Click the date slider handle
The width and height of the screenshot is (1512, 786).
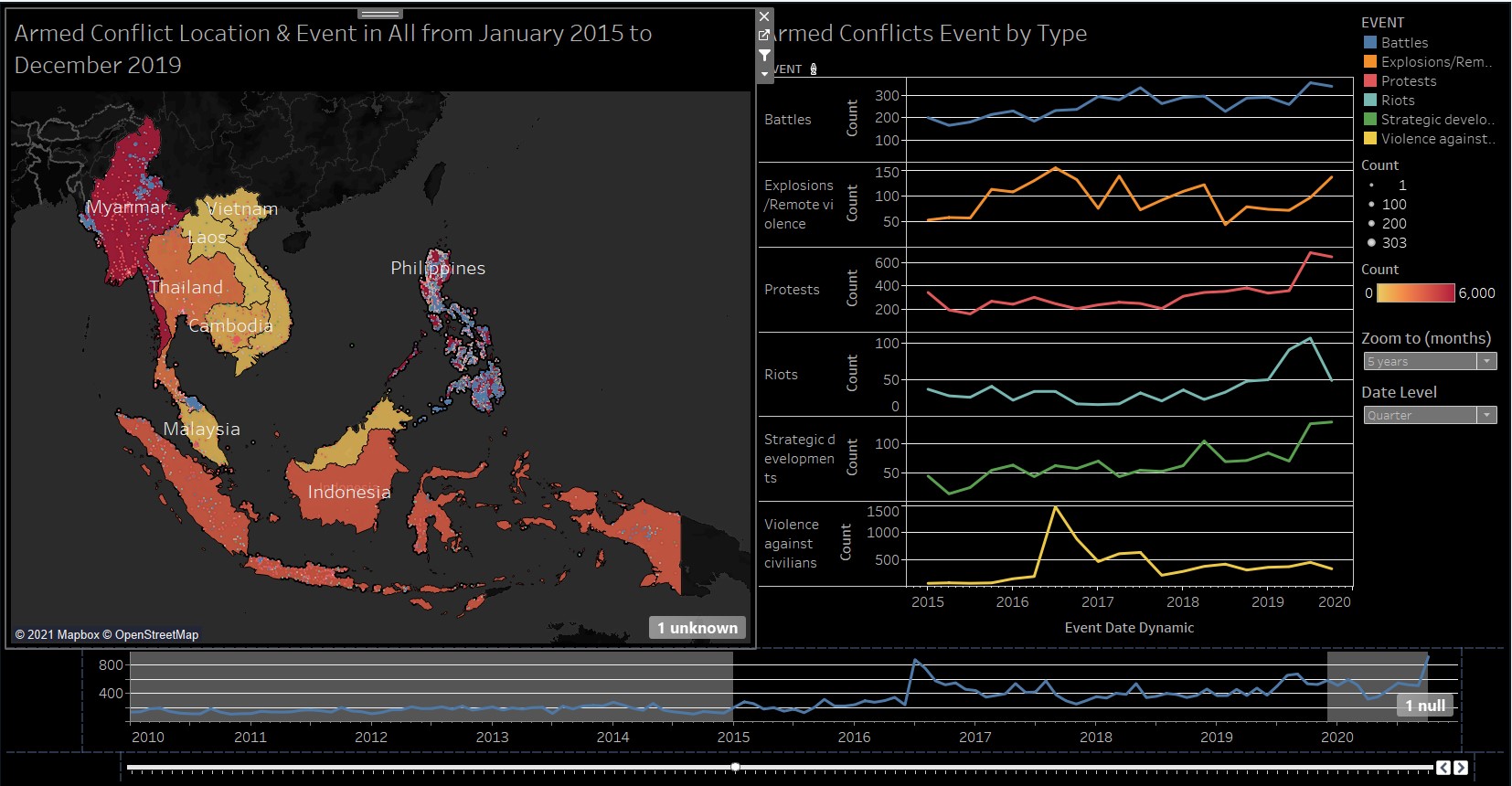(735, 767)
